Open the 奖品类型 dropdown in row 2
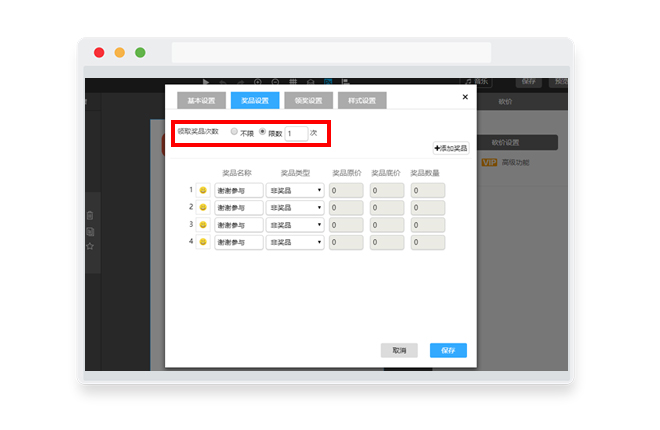Image resolution: width=660 pixels, height=430 pixels. [295, 207]
